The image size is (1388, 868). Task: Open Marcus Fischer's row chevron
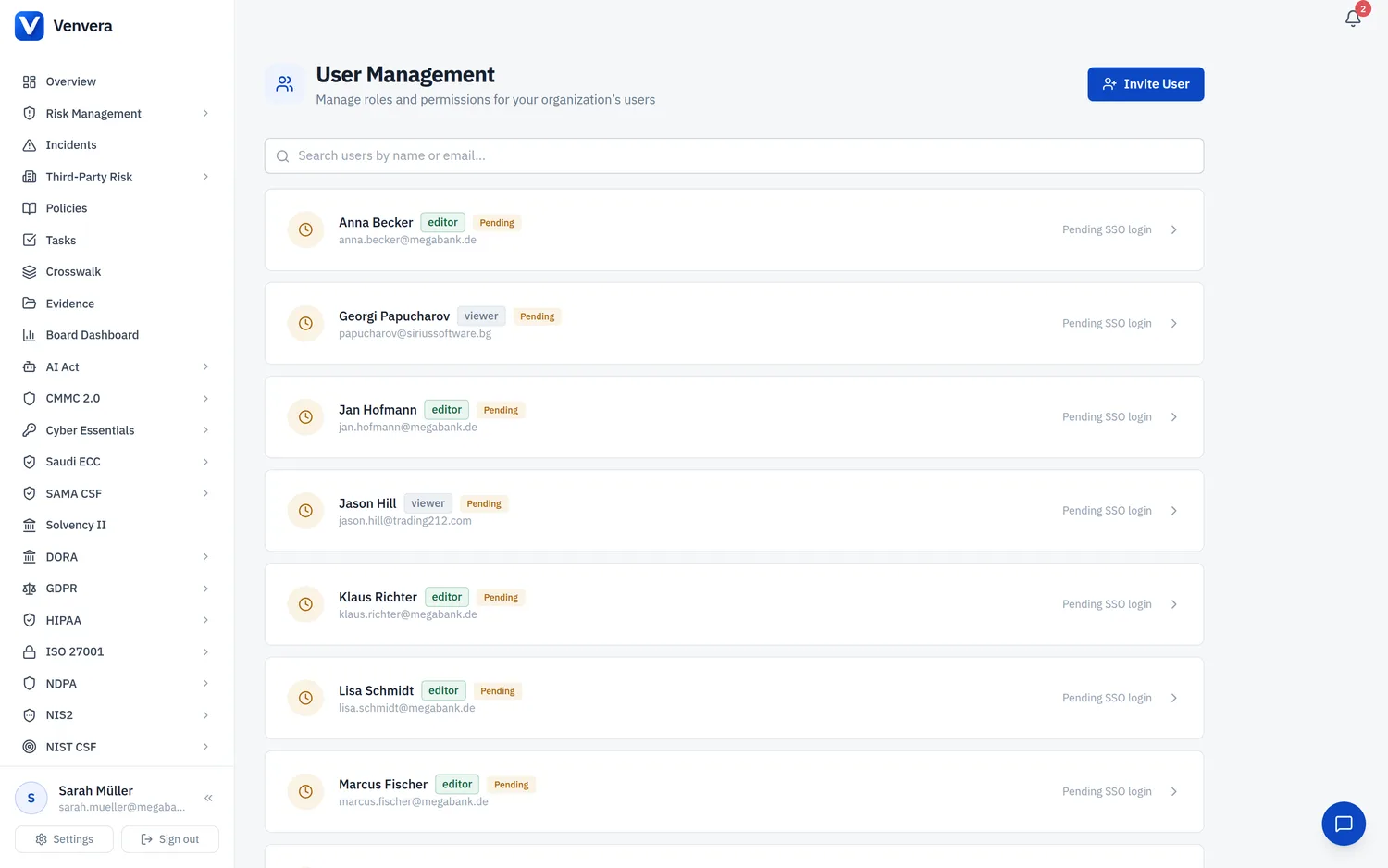[1174, 792]
